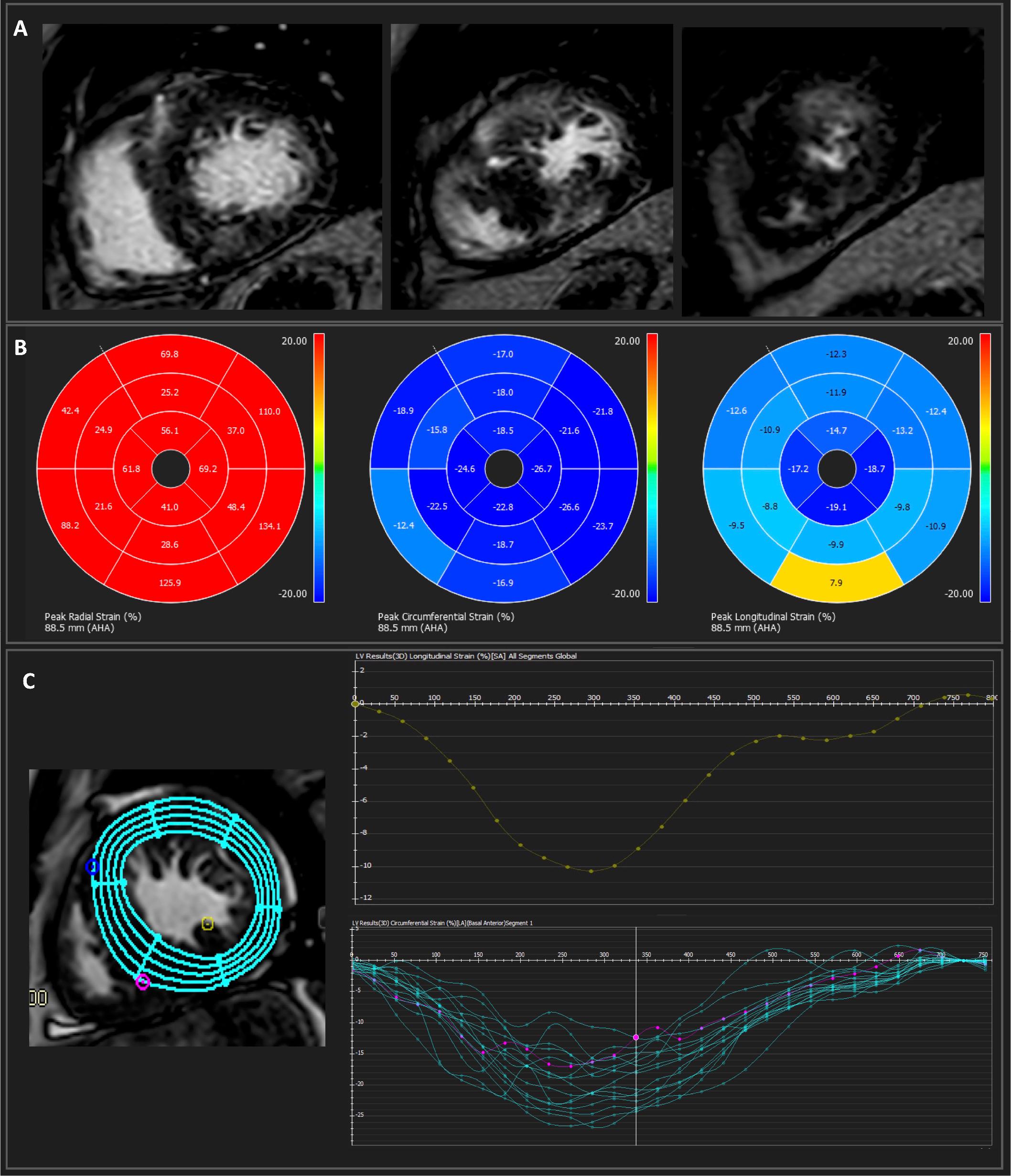Click the yellow square marker inside the LV cavity
Image resolution: width=1011 pixels, height=1176 pixels.
208,924
